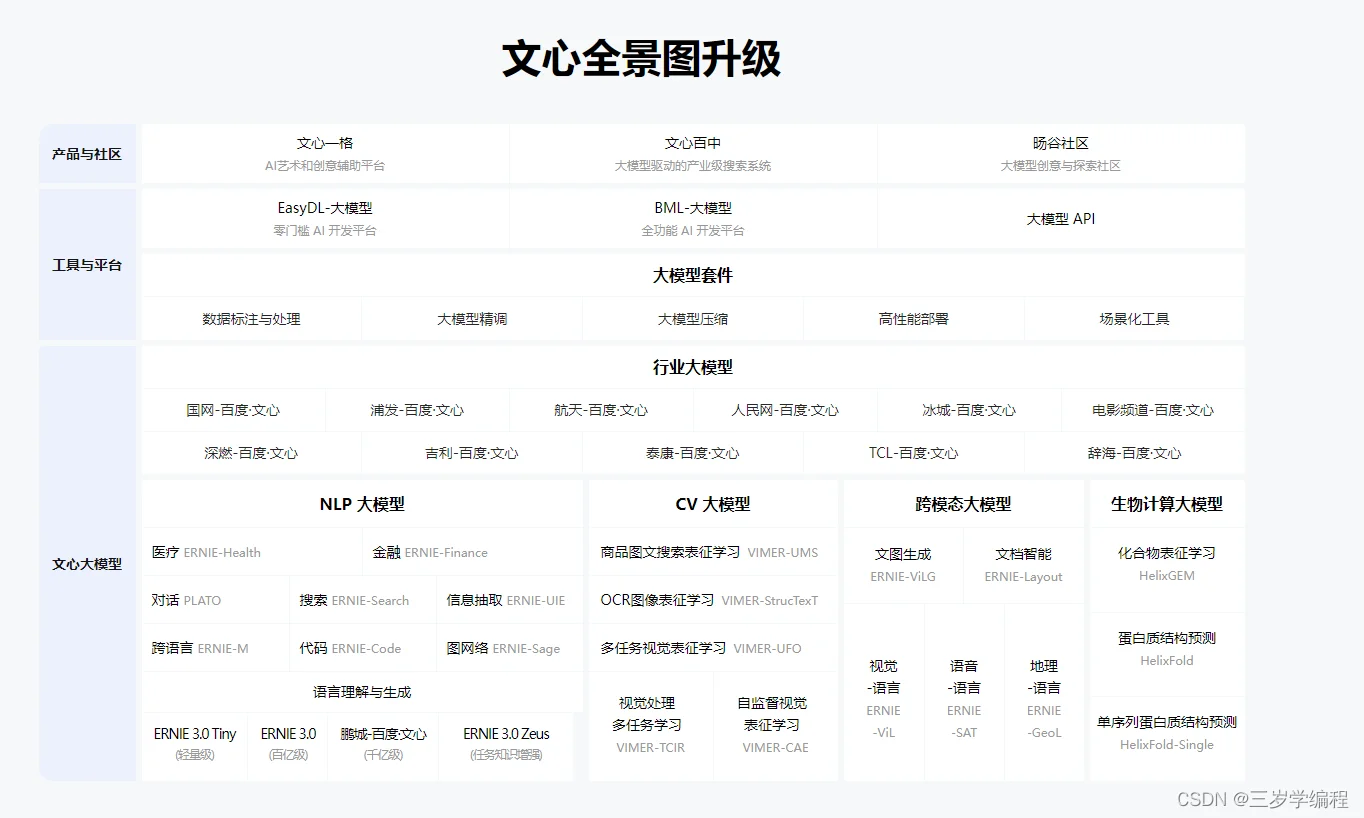
Task: Select 航天-百度·文心 industry model
Action: tap(601, 410)
